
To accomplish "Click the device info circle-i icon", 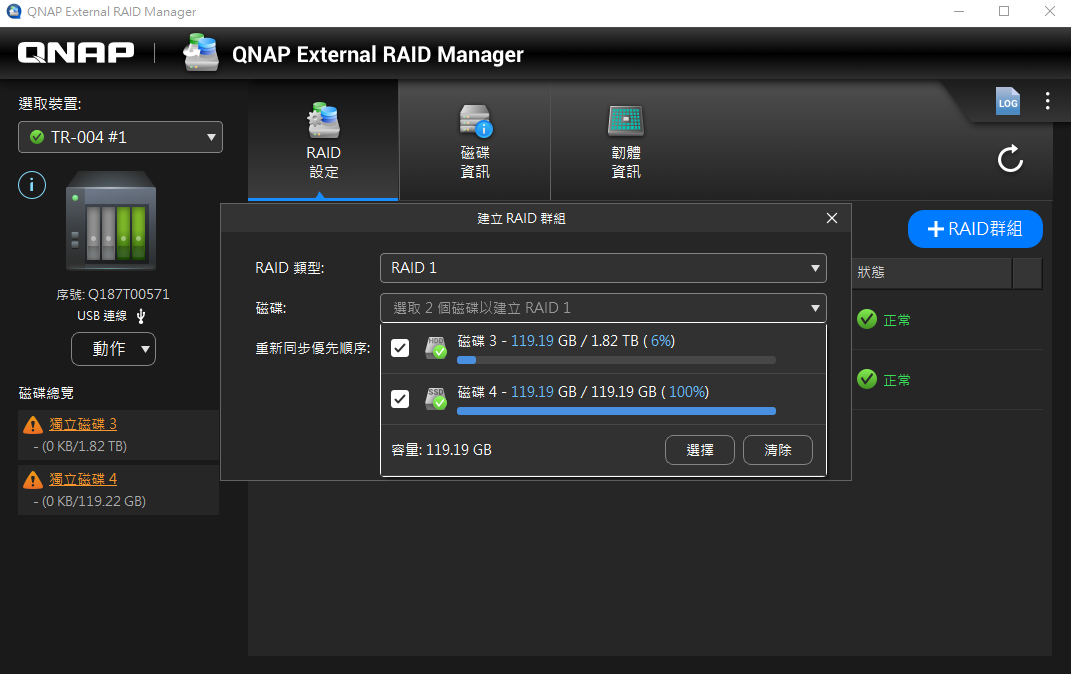I will (31, 185).
